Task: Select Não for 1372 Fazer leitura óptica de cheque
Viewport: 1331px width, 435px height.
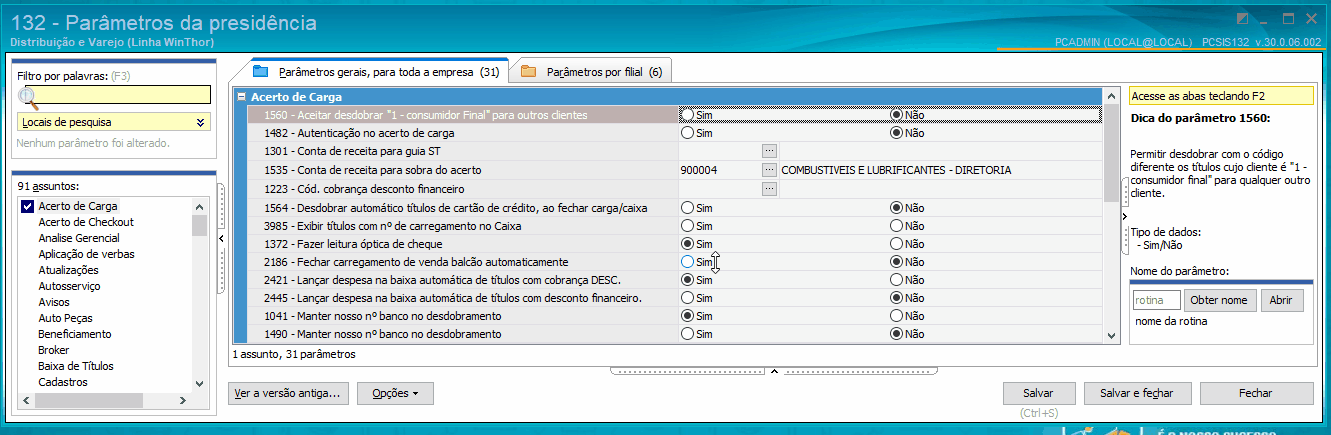Action: point(896,243)
